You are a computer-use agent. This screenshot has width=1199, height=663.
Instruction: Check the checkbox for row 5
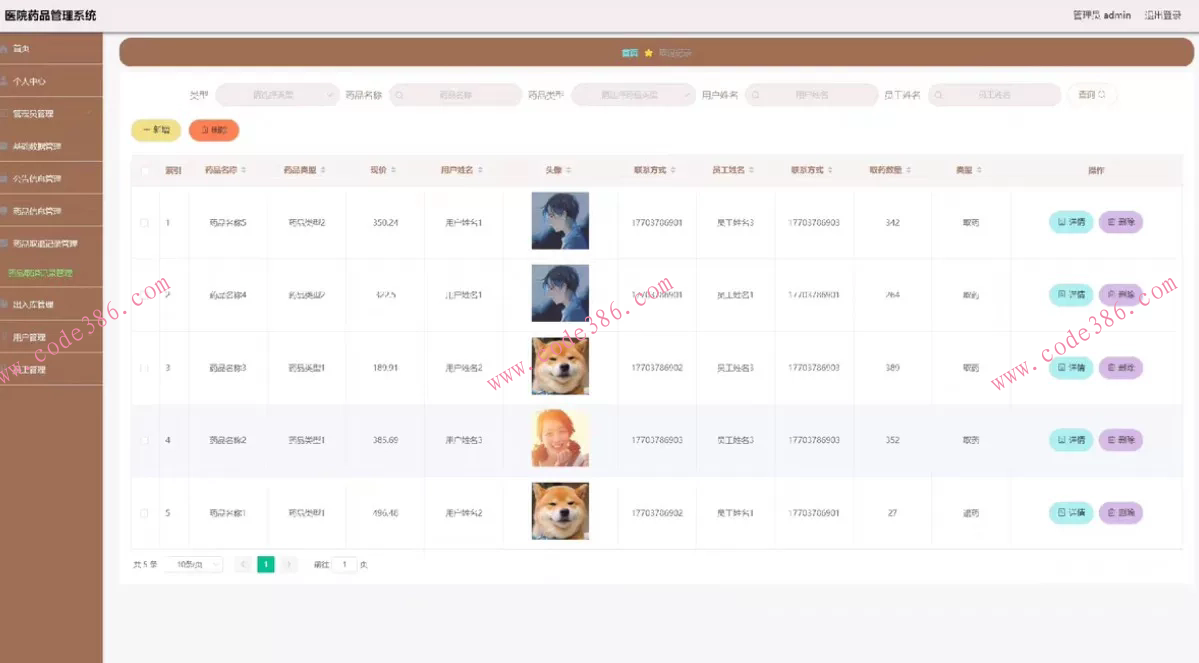tap(145, 513)
